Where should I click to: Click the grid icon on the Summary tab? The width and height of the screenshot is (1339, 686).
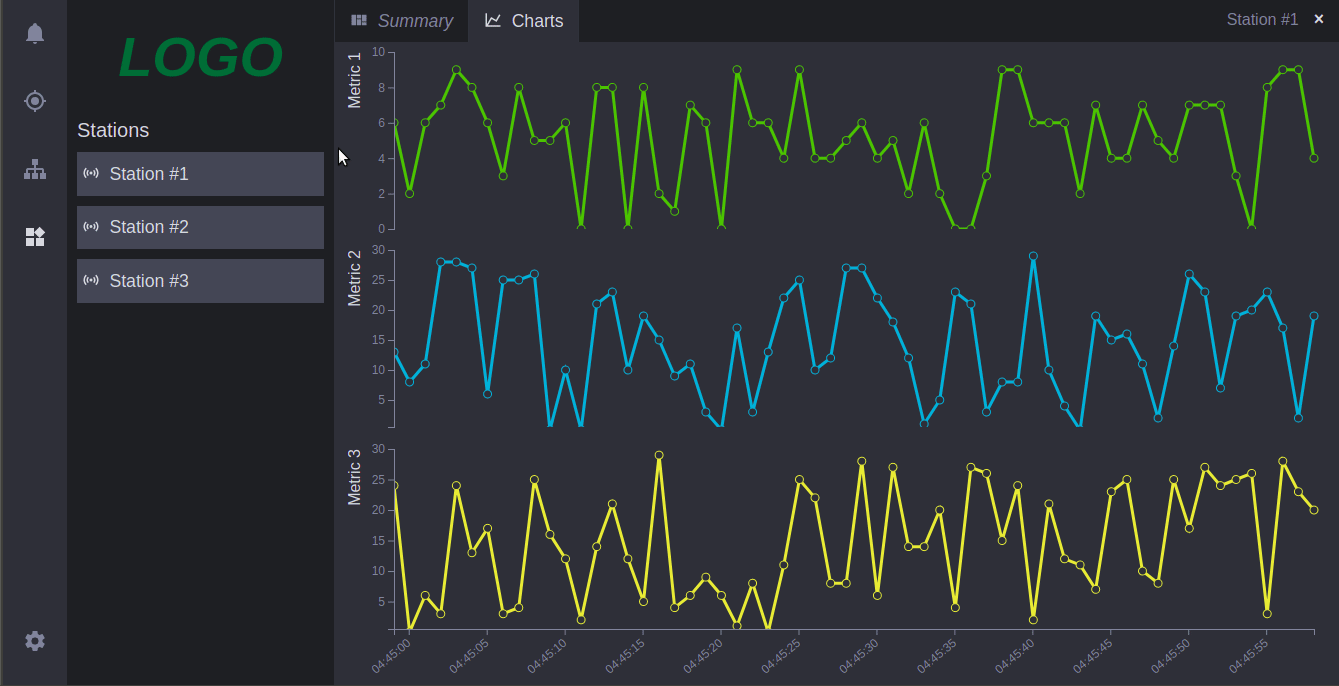[358, 20]
